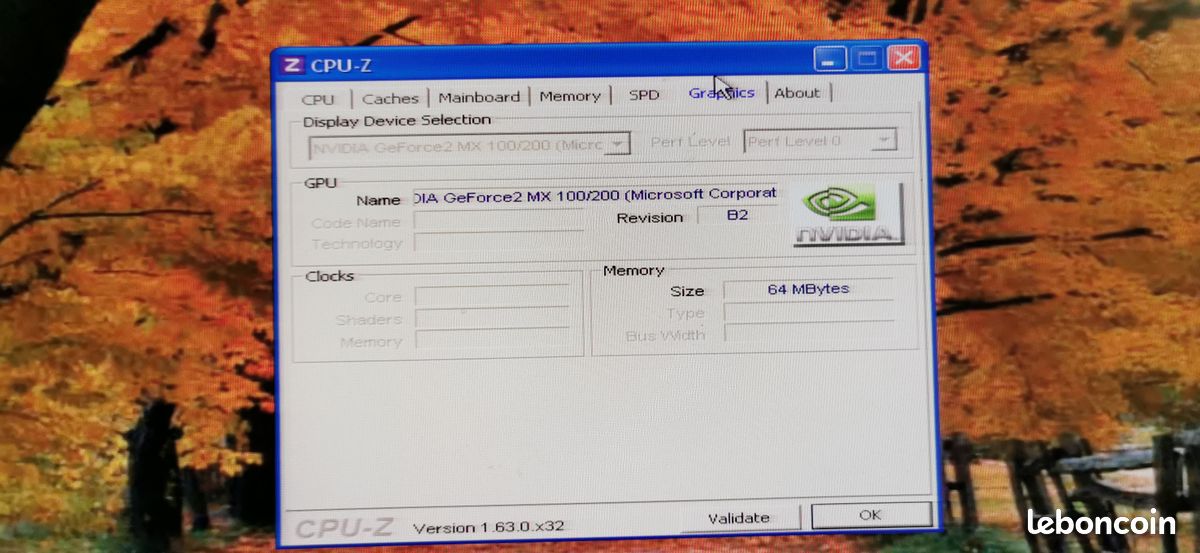Click the Clocks Core field
1200x553 pixels.
pos(492,297)
